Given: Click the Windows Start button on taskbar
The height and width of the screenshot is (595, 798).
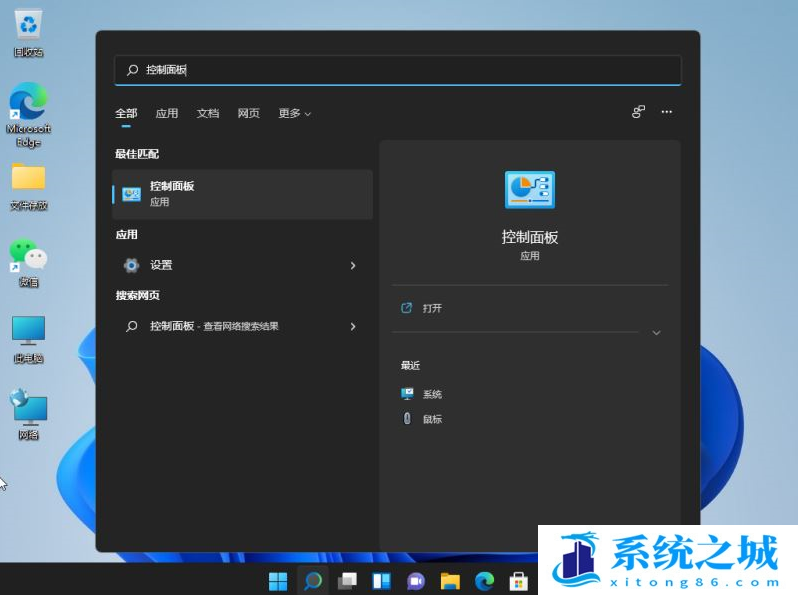Looking at the screenshot, I should (278, 581).
